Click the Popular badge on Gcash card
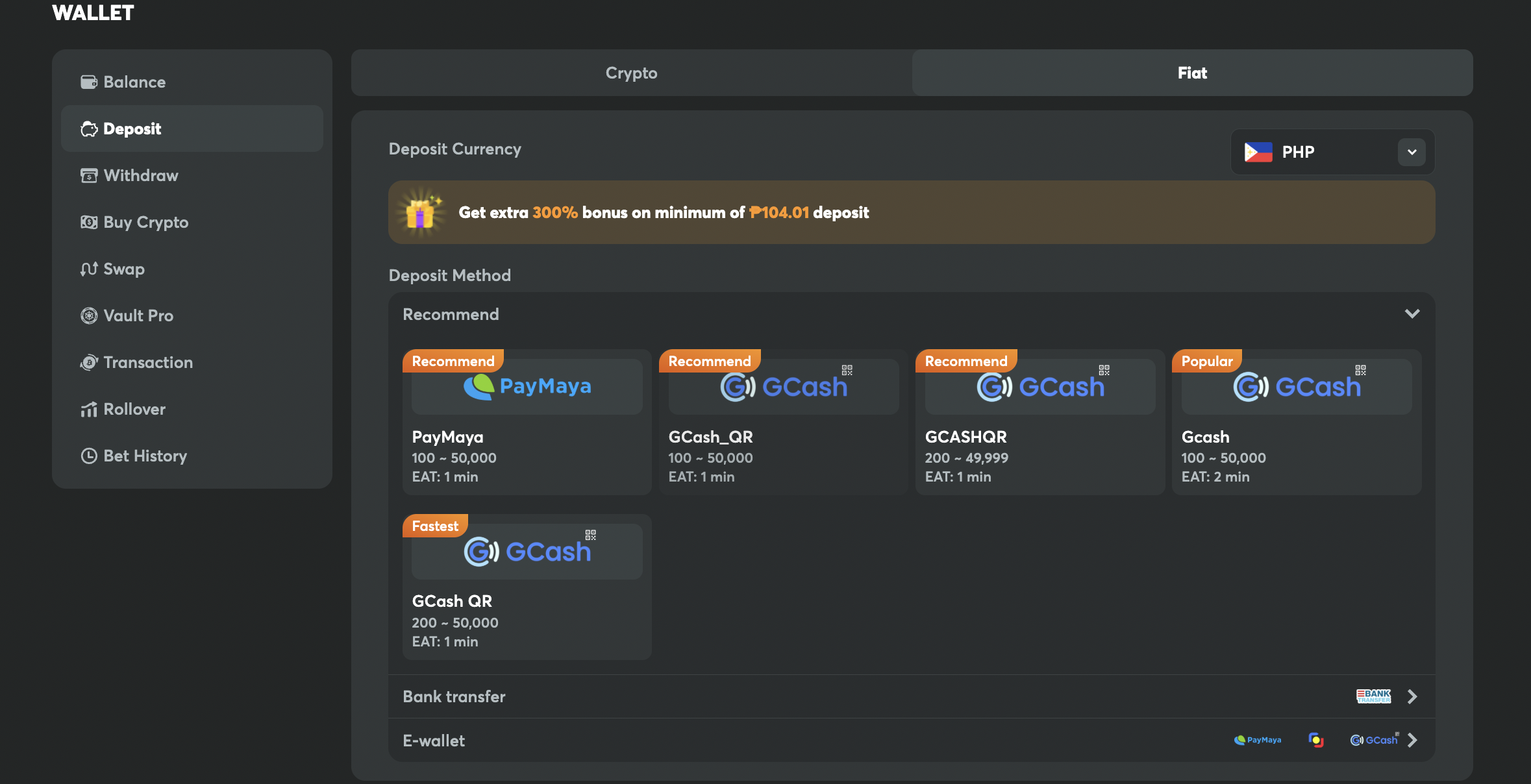This screenshot has width=1531, height=784. tap(1207, 361)
